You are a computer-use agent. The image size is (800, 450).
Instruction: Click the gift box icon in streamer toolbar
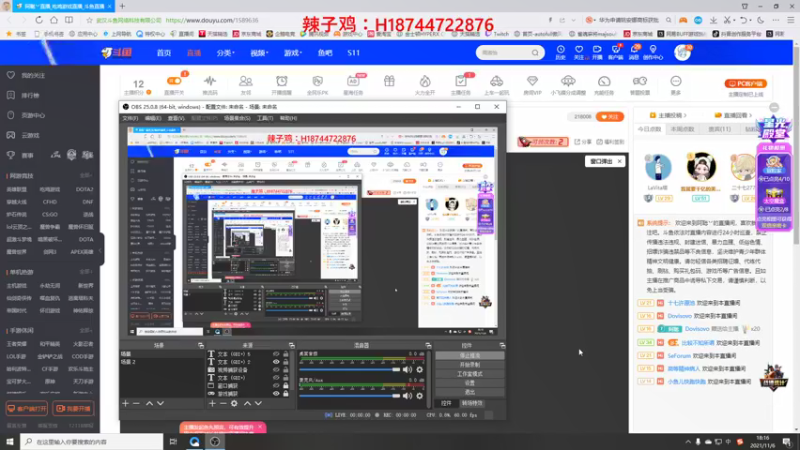click(389, 81)
